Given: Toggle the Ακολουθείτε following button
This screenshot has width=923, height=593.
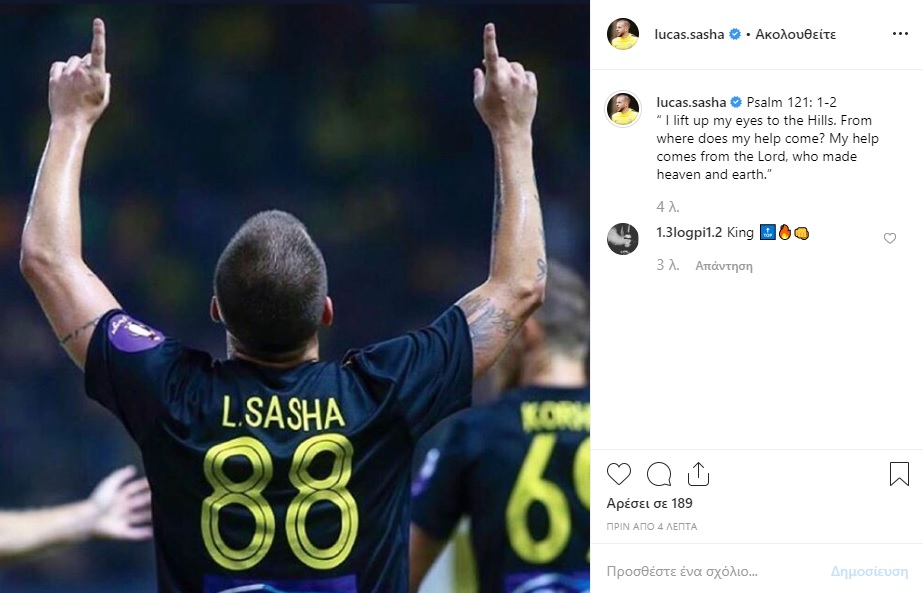Looking at the screenshot, I should tap(795, 34).
